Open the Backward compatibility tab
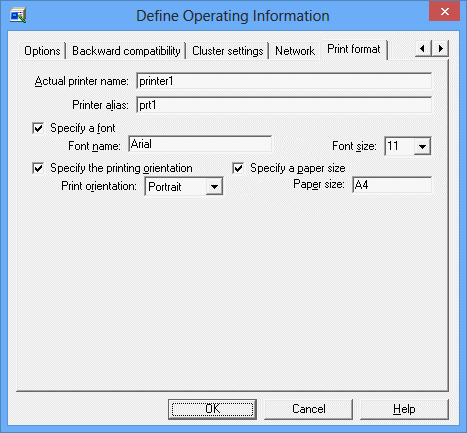The width and height of the screenshot is (467, 433). pos(126,51)
